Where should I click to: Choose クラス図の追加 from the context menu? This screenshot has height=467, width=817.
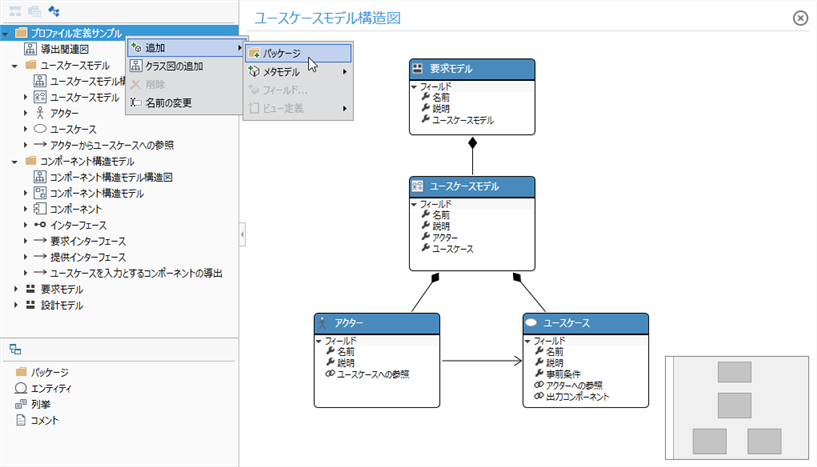click(175, 66)
